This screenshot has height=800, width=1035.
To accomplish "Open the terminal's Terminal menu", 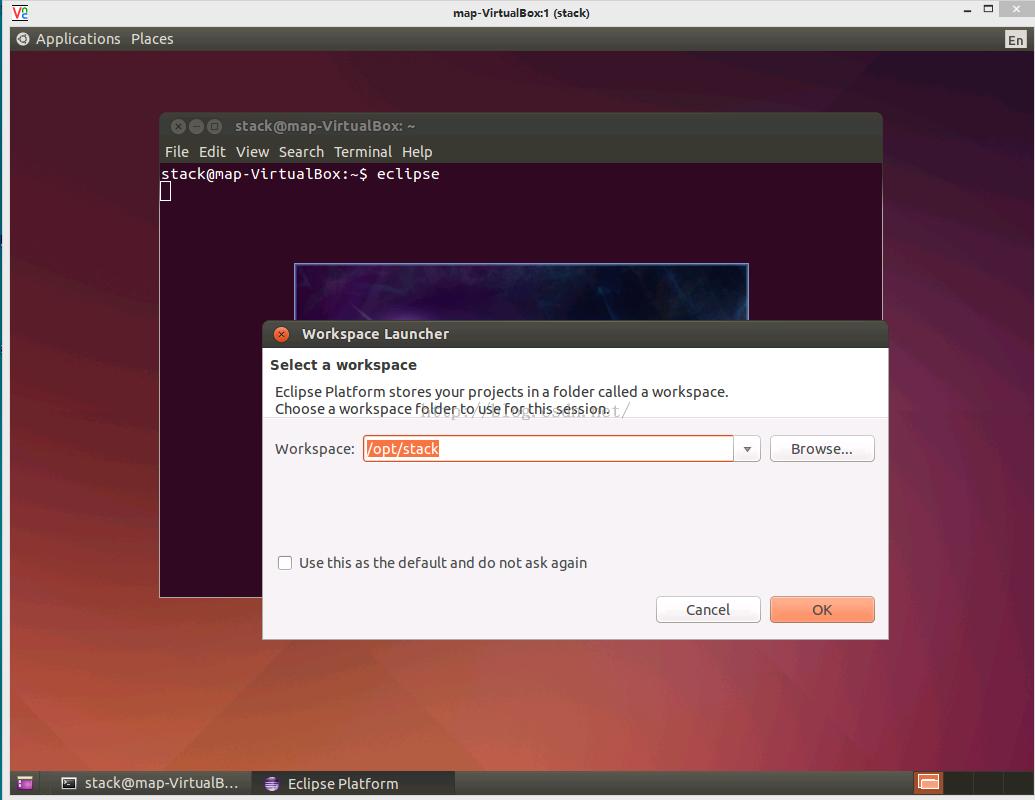I will [x=362, y=152].
